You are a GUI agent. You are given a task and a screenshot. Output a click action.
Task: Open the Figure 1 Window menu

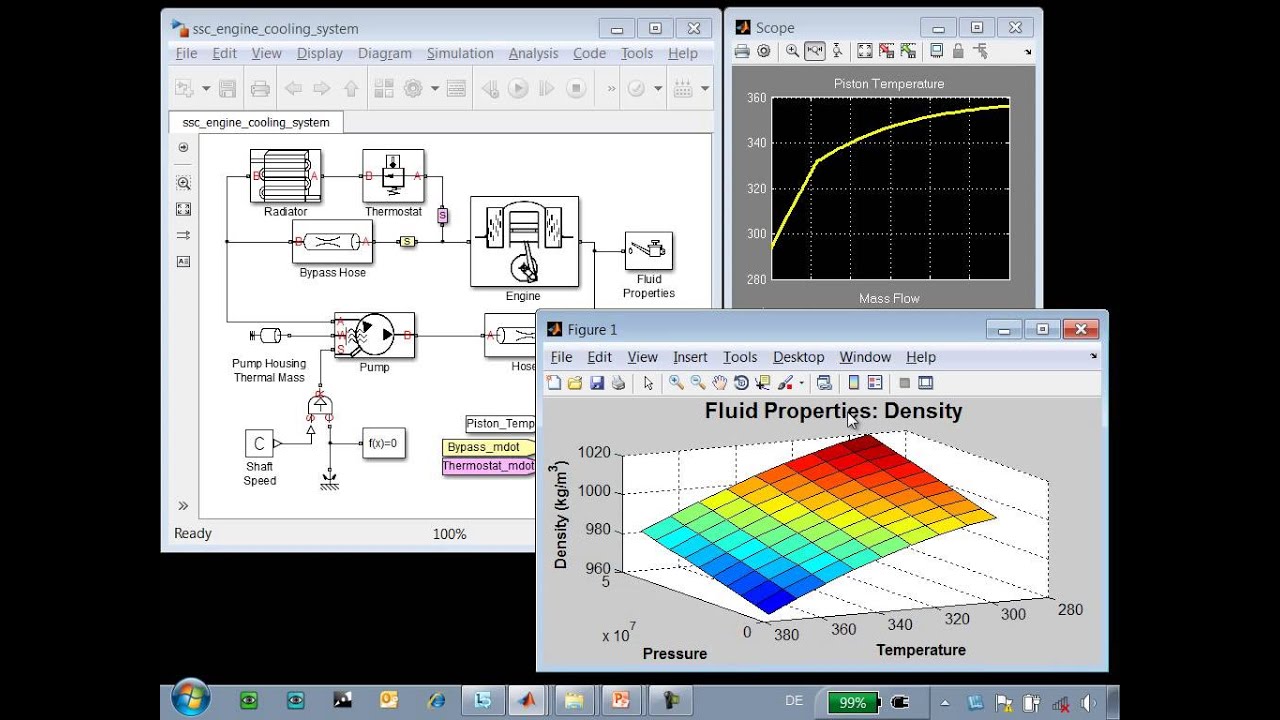coord(865,357)
